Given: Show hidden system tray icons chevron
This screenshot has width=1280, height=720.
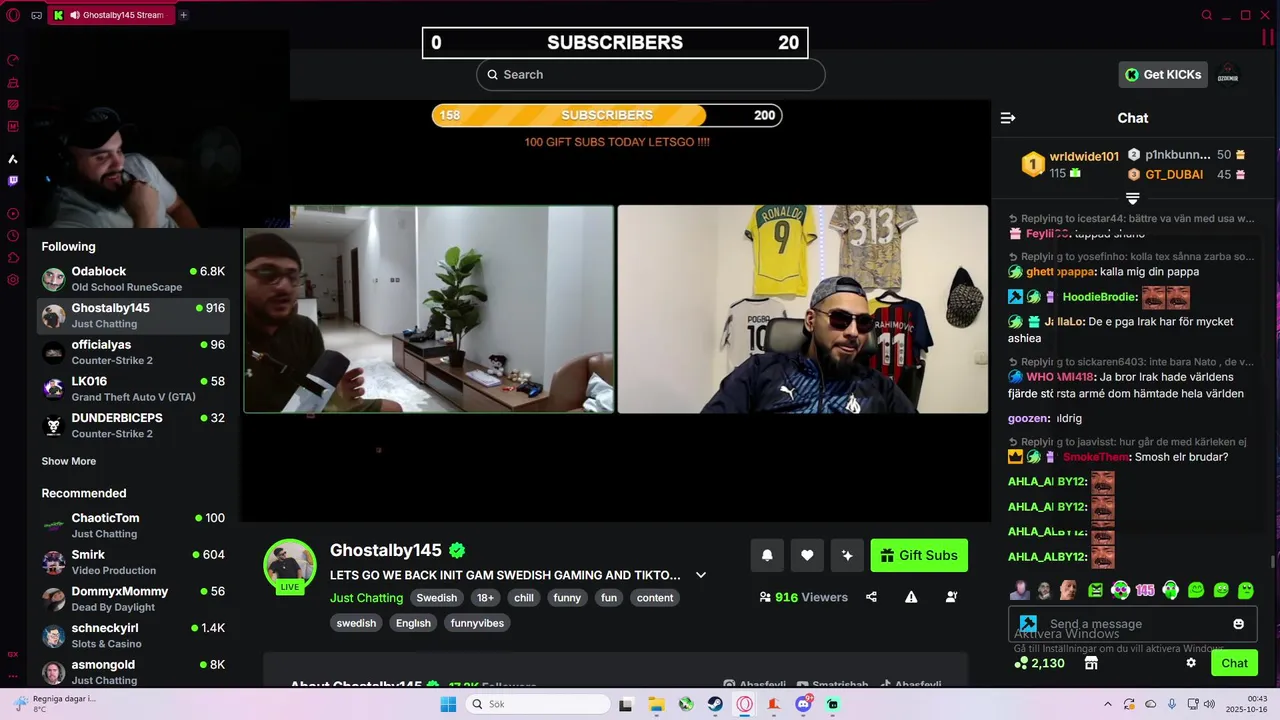Looking at the screenshot, I should point(1107,704).
